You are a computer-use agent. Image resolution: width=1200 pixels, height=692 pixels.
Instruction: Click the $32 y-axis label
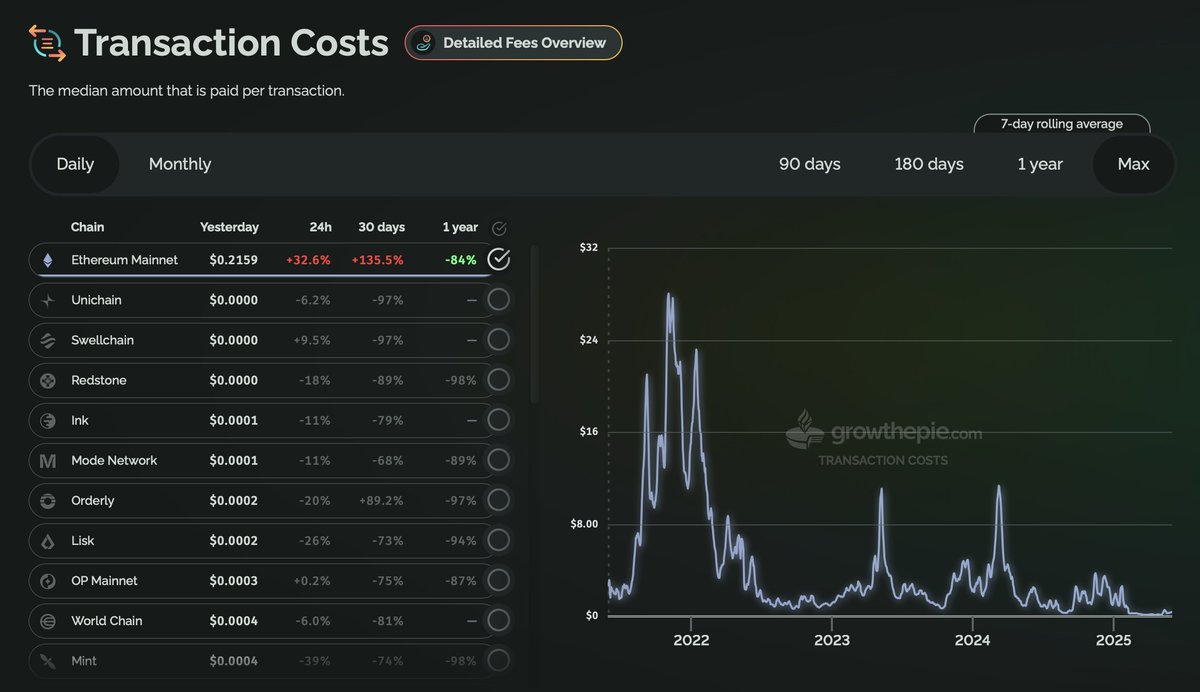click(589, 247)
